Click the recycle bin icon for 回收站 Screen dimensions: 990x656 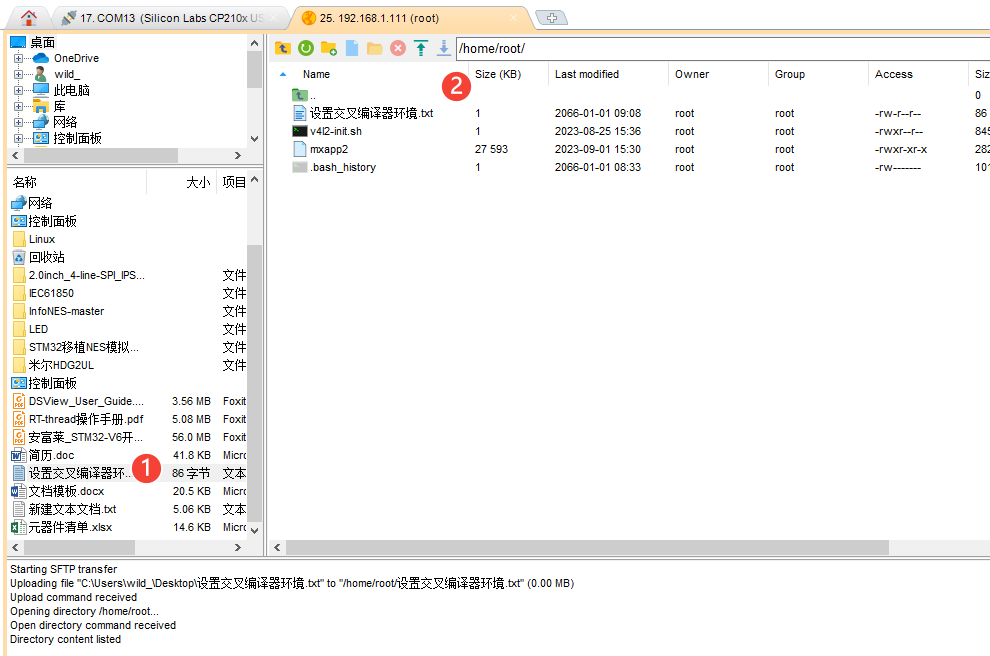[19, 258]
